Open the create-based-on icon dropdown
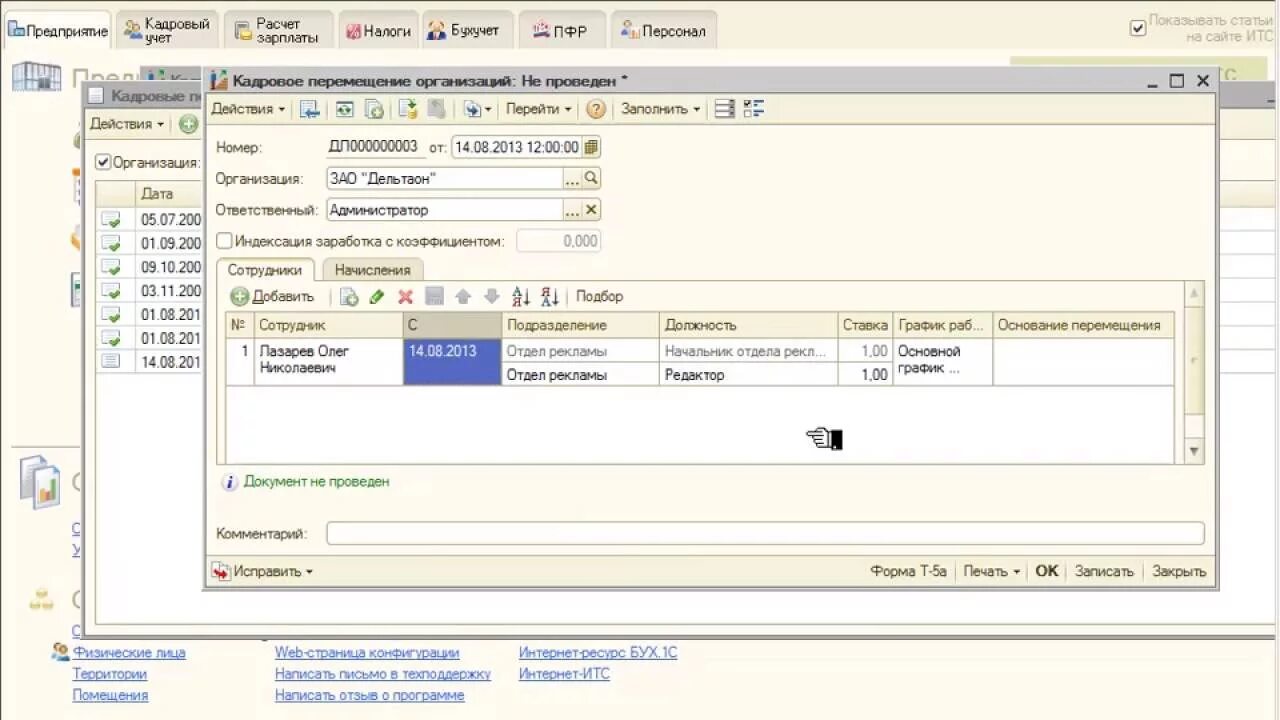Viewport: 1280px width, 720px height. pos(477,109)
